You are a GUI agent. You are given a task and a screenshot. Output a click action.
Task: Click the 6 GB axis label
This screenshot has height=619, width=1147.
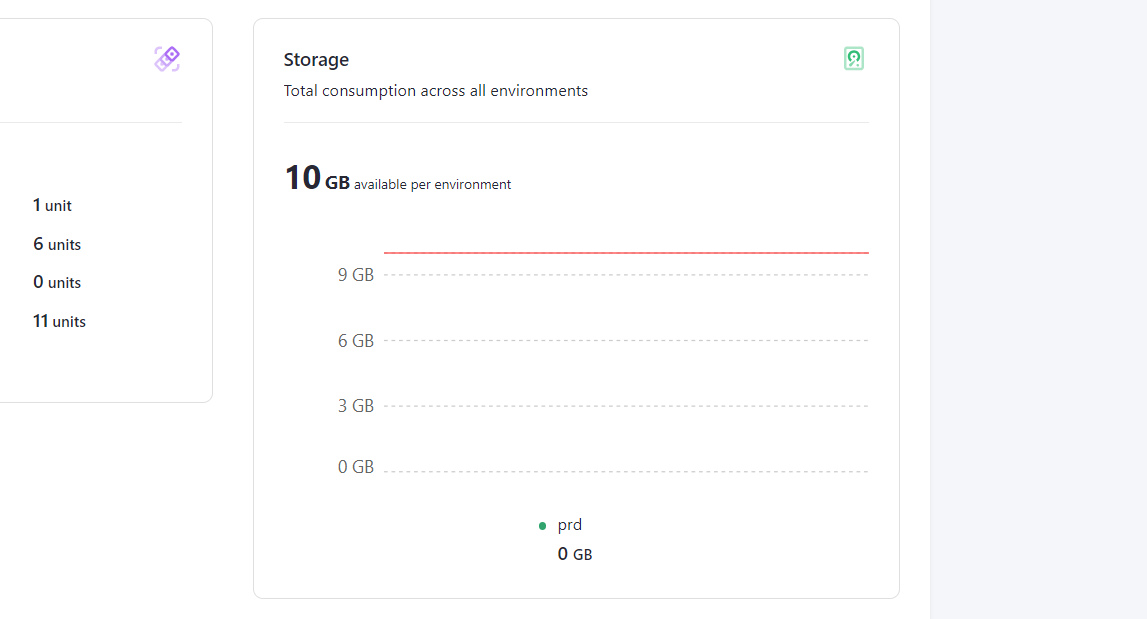(356, 341)
